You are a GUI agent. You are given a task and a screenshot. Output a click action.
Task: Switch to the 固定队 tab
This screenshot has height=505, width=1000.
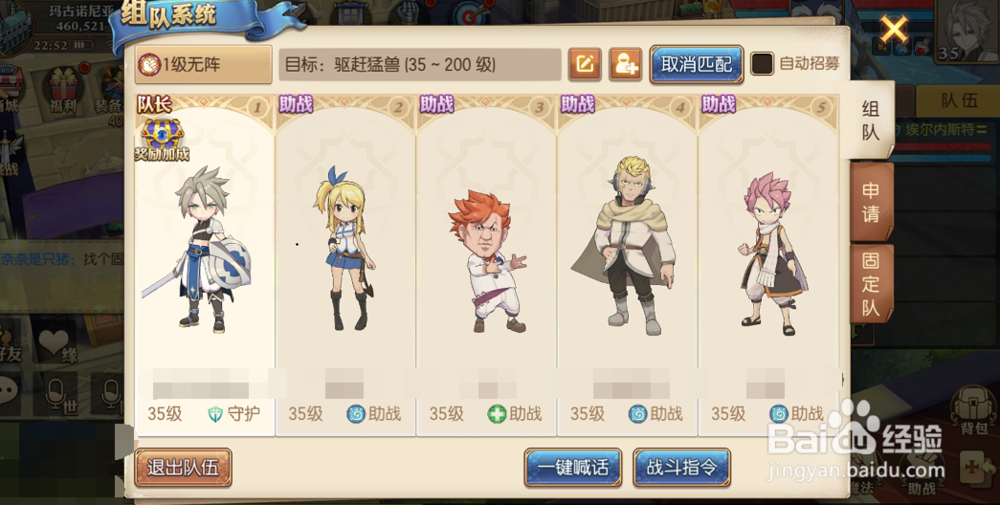pos(871,284)
